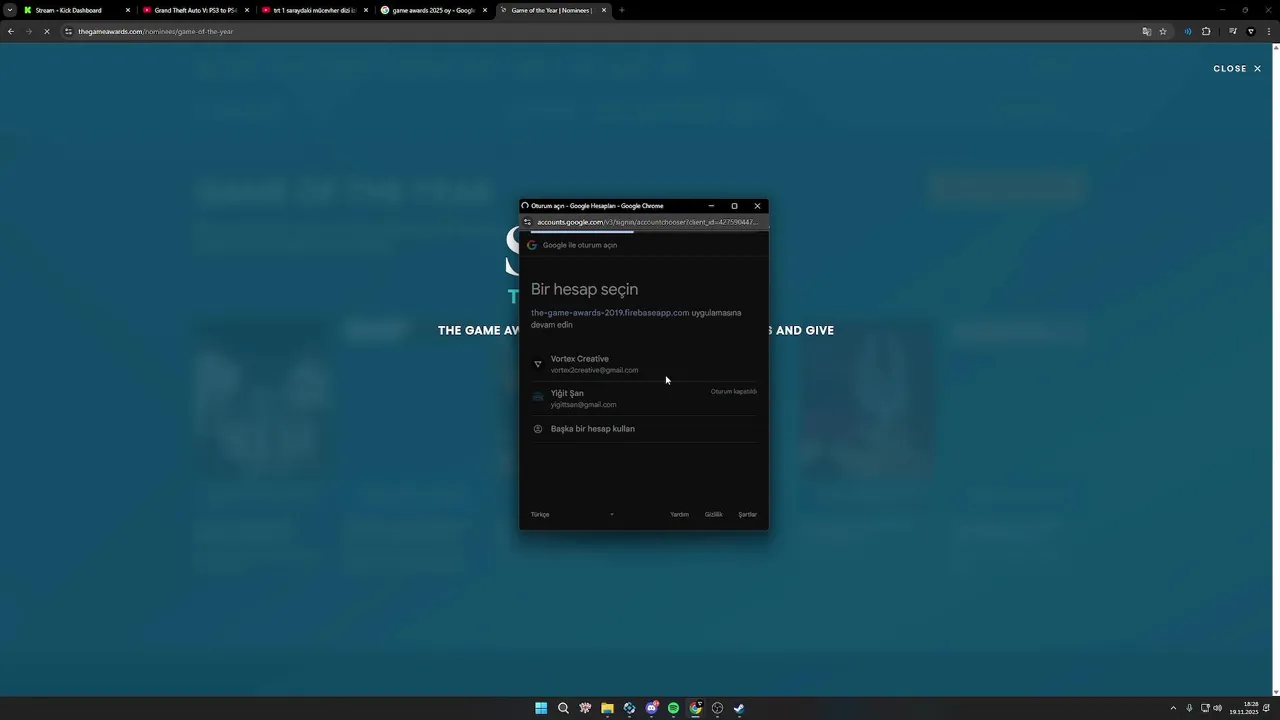The width and height of the screenshot is (1280, 720).
Task: Open Google Chrome taskbar icon
Action: click(x=695, y=708)
